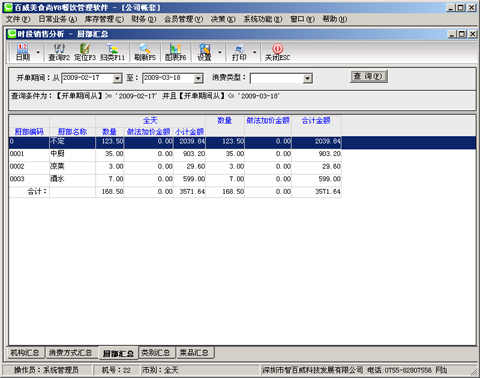Expand the 消费类型 combo box
The height and width of the screenshot is (378, 480).
[308, 78]
